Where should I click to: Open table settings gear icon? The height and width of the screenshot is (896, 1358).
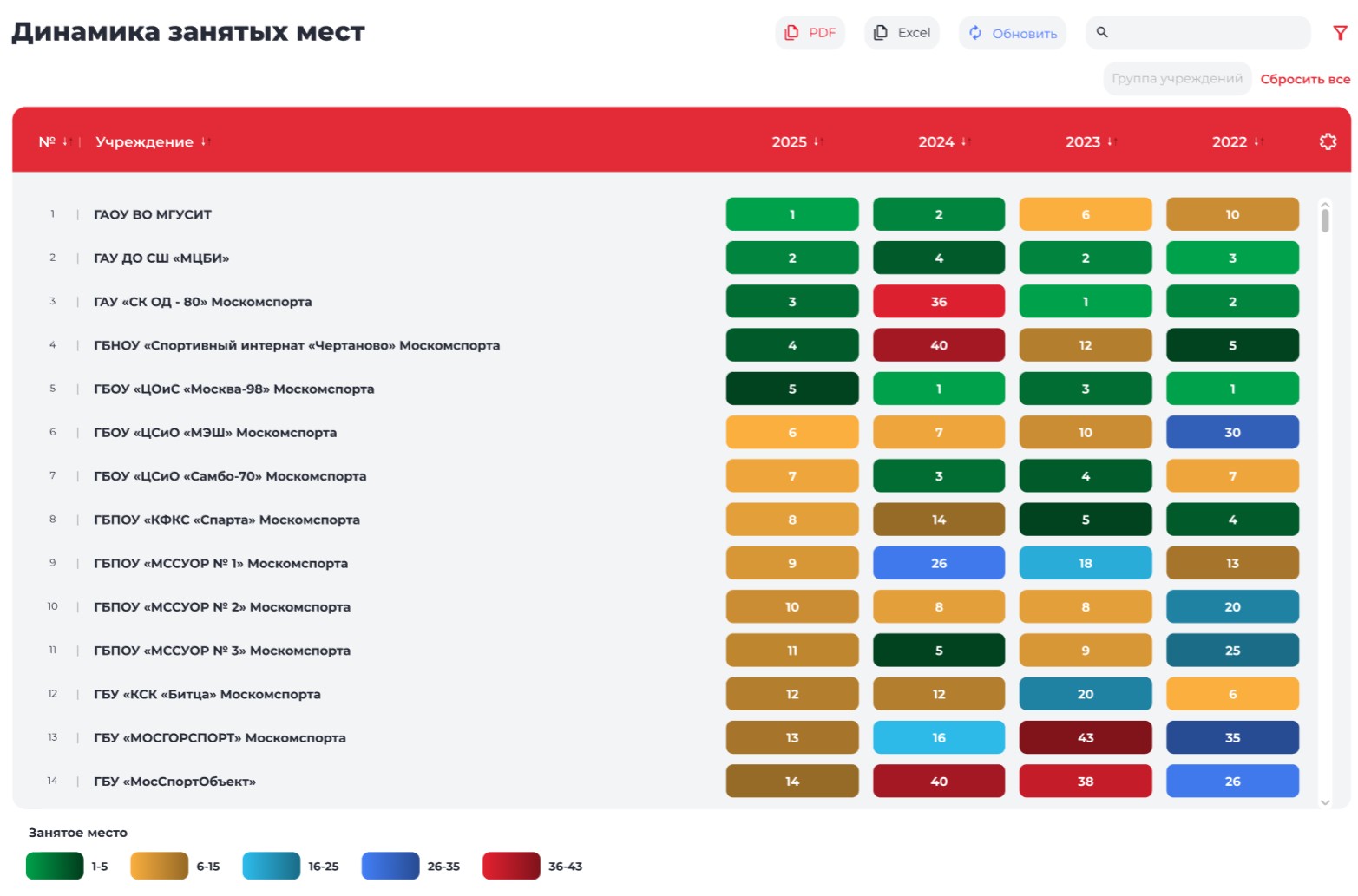click(x=1328, y=141)
